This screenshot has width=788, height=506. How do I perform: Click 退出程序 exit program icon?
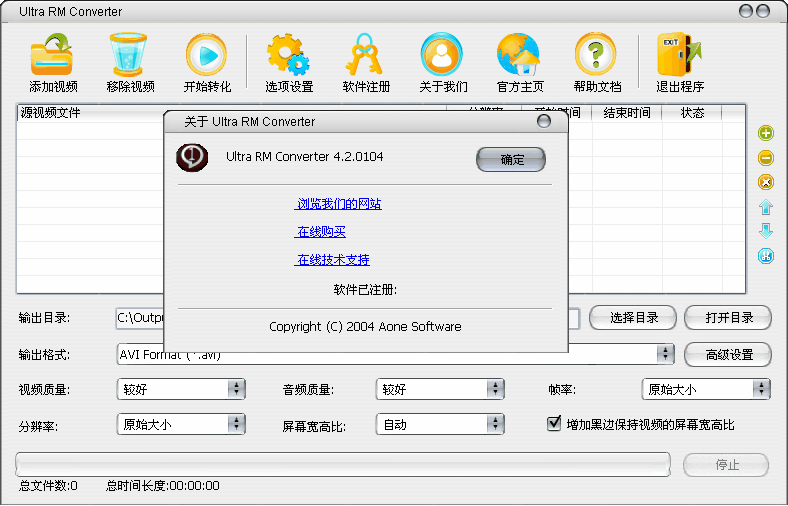point(679,56)
